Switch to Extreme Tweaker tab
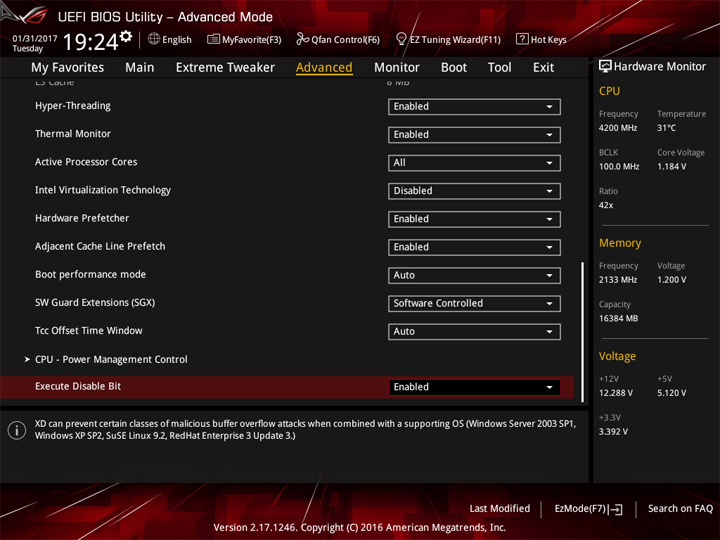The image size is (720, 540). pos(225,68)
